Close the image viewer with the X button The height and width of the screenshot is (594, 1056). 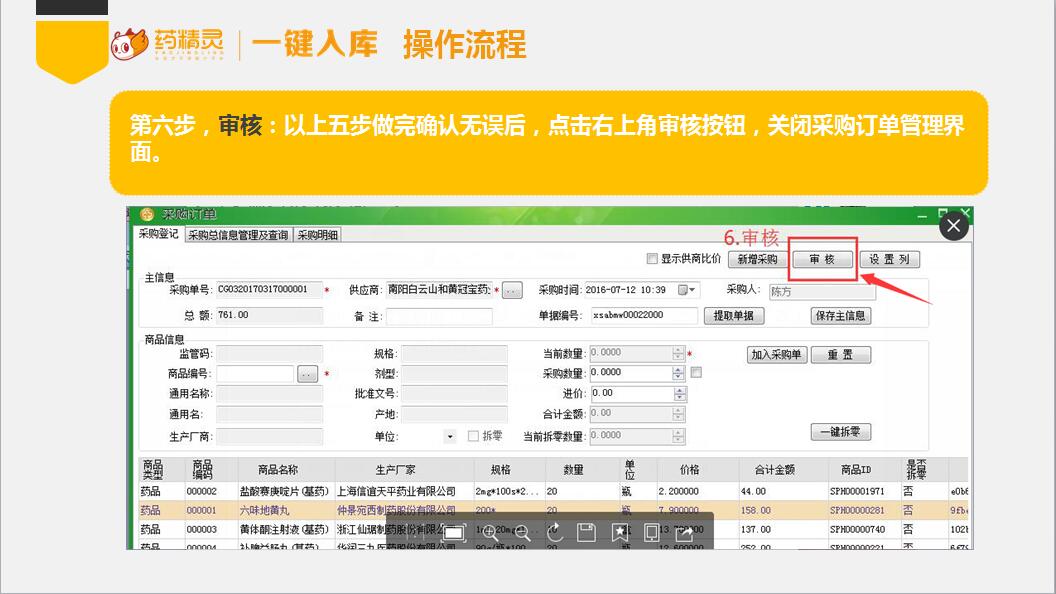953,226
